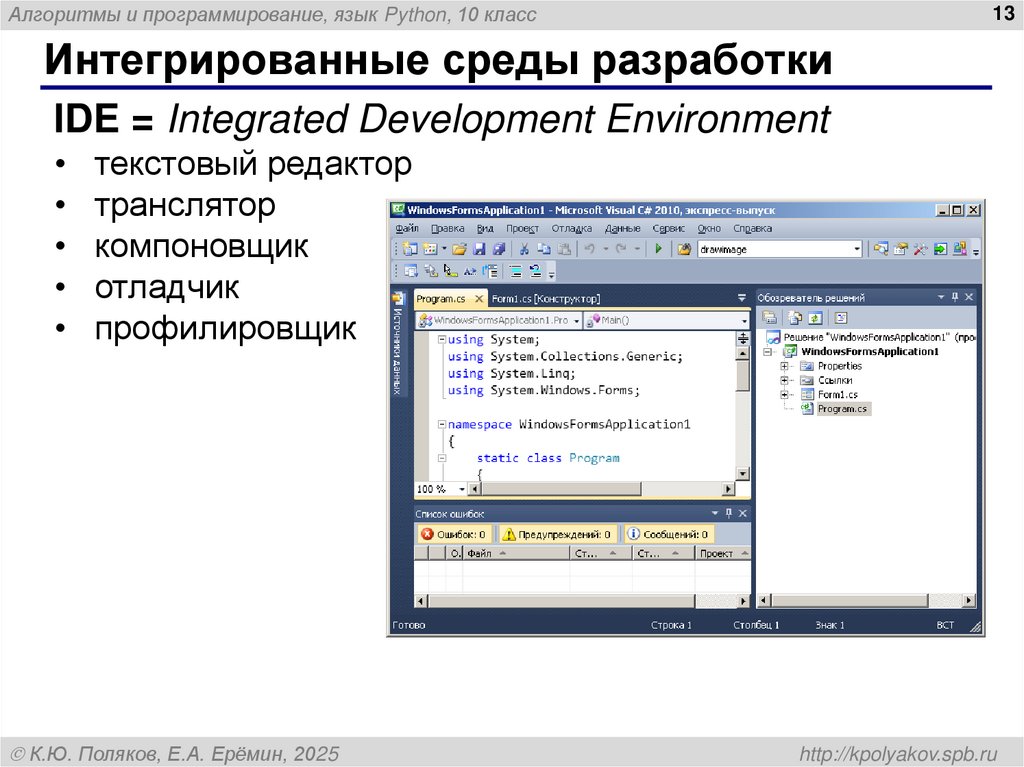Expand the Properties node in Solution Explorer
This screenshot has height=767, width=1024.
coord(784,366)
